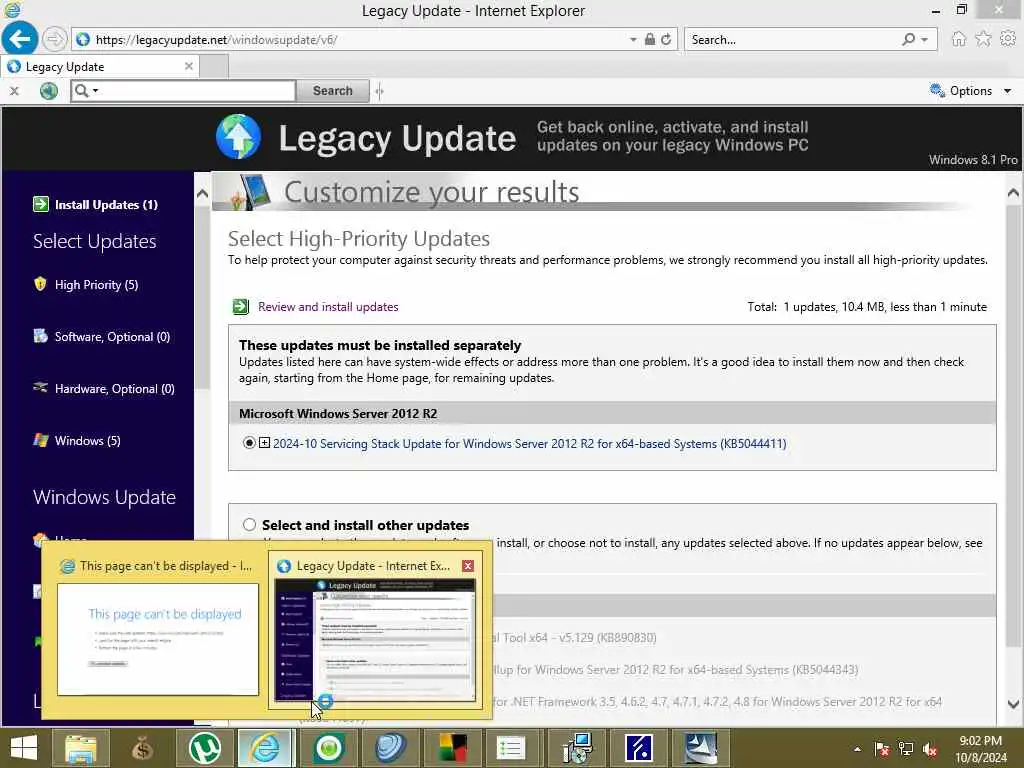Open the green circle taskbar app
This screenshot has width=1024, height=768.
328,748
